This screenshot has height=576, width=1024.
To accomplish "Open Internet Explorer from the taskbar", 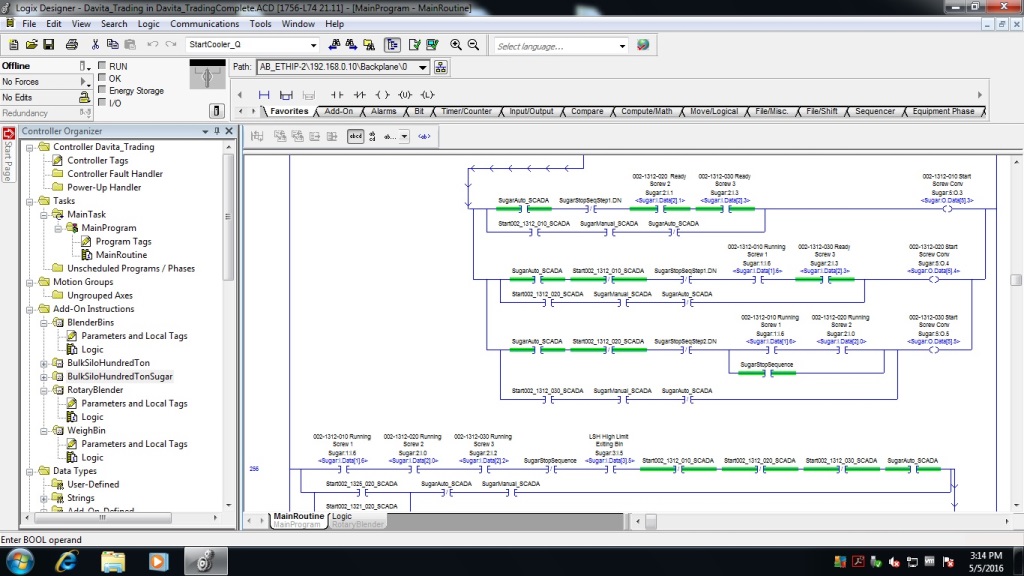I will [67, 561].
